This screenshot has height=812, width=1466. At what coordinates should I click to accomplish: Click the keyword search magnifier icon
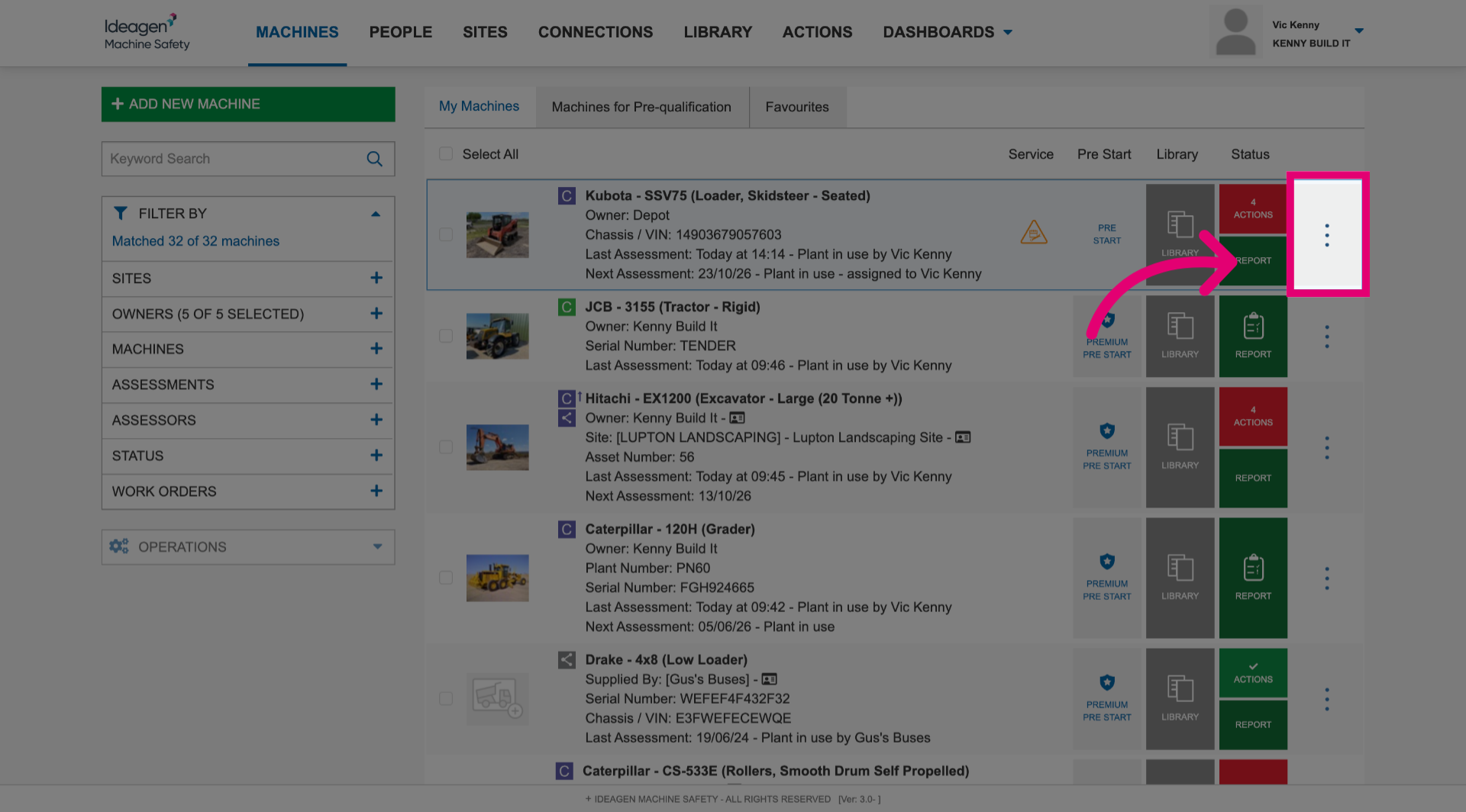coord(374,159)
